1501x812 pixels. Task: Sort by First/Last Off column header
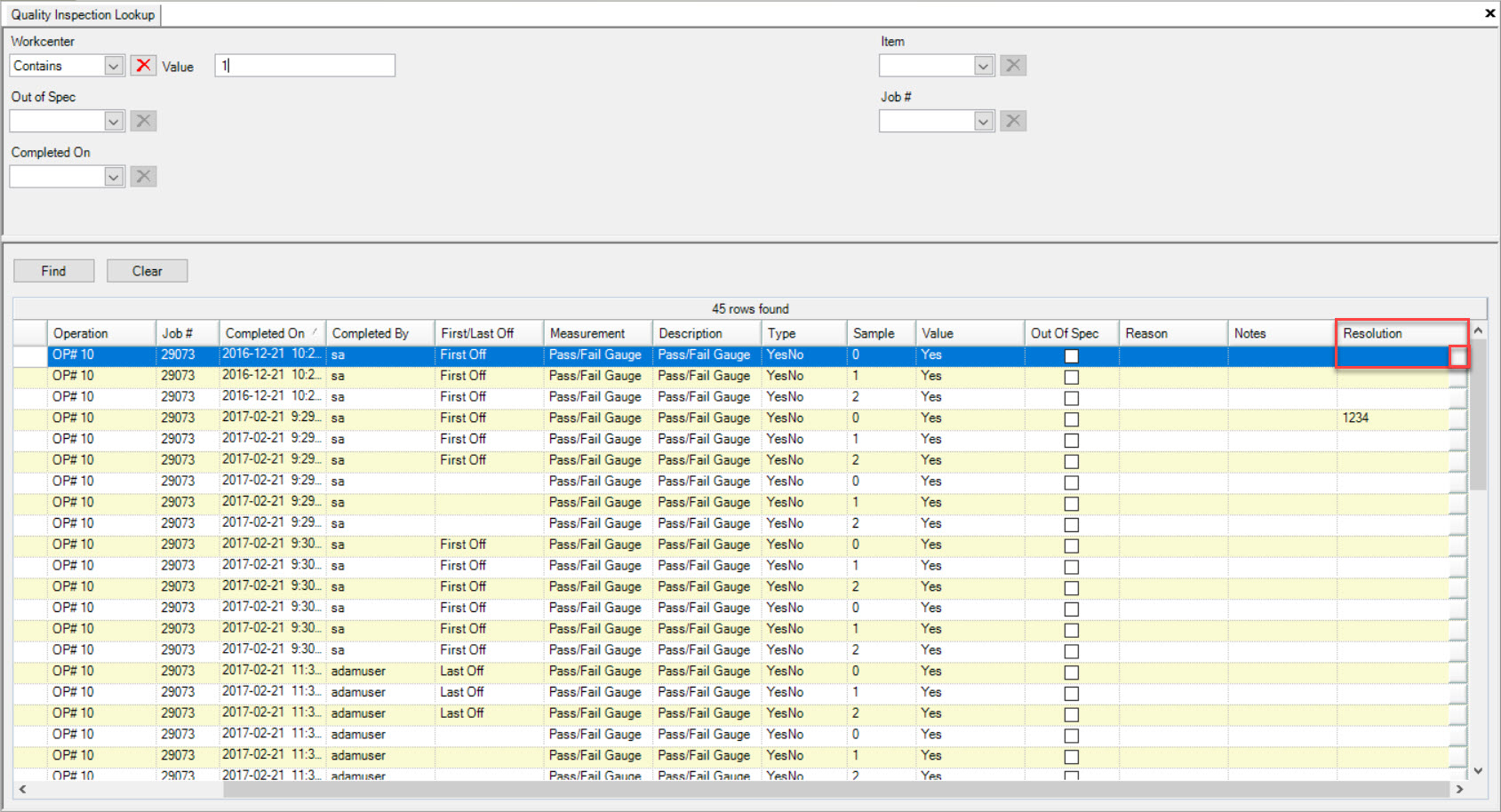(x=489, y=333)
